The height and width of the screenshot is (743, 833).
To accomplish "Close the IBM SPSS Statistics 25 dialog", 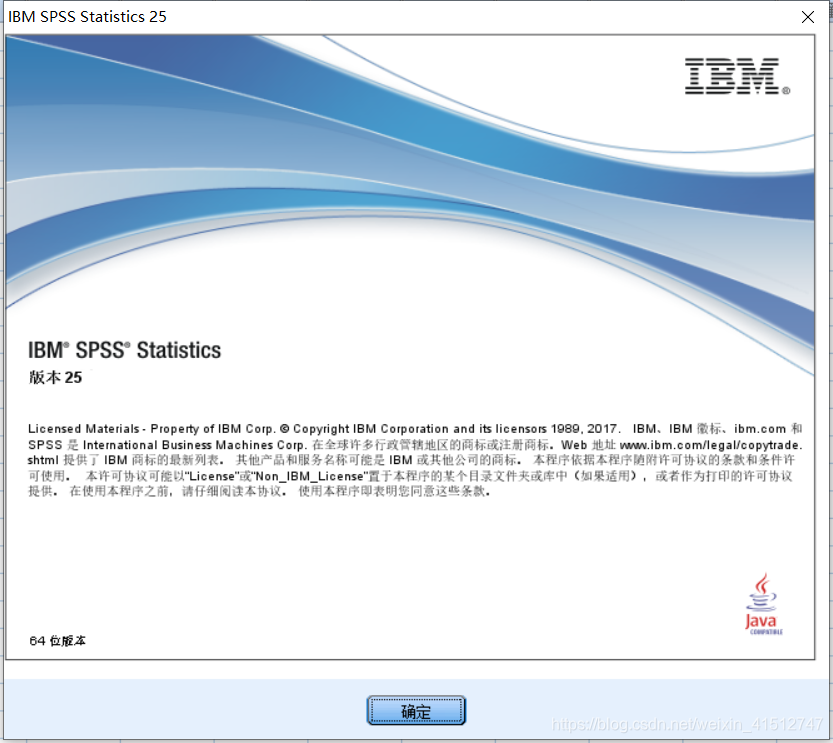I will [808, 17].
